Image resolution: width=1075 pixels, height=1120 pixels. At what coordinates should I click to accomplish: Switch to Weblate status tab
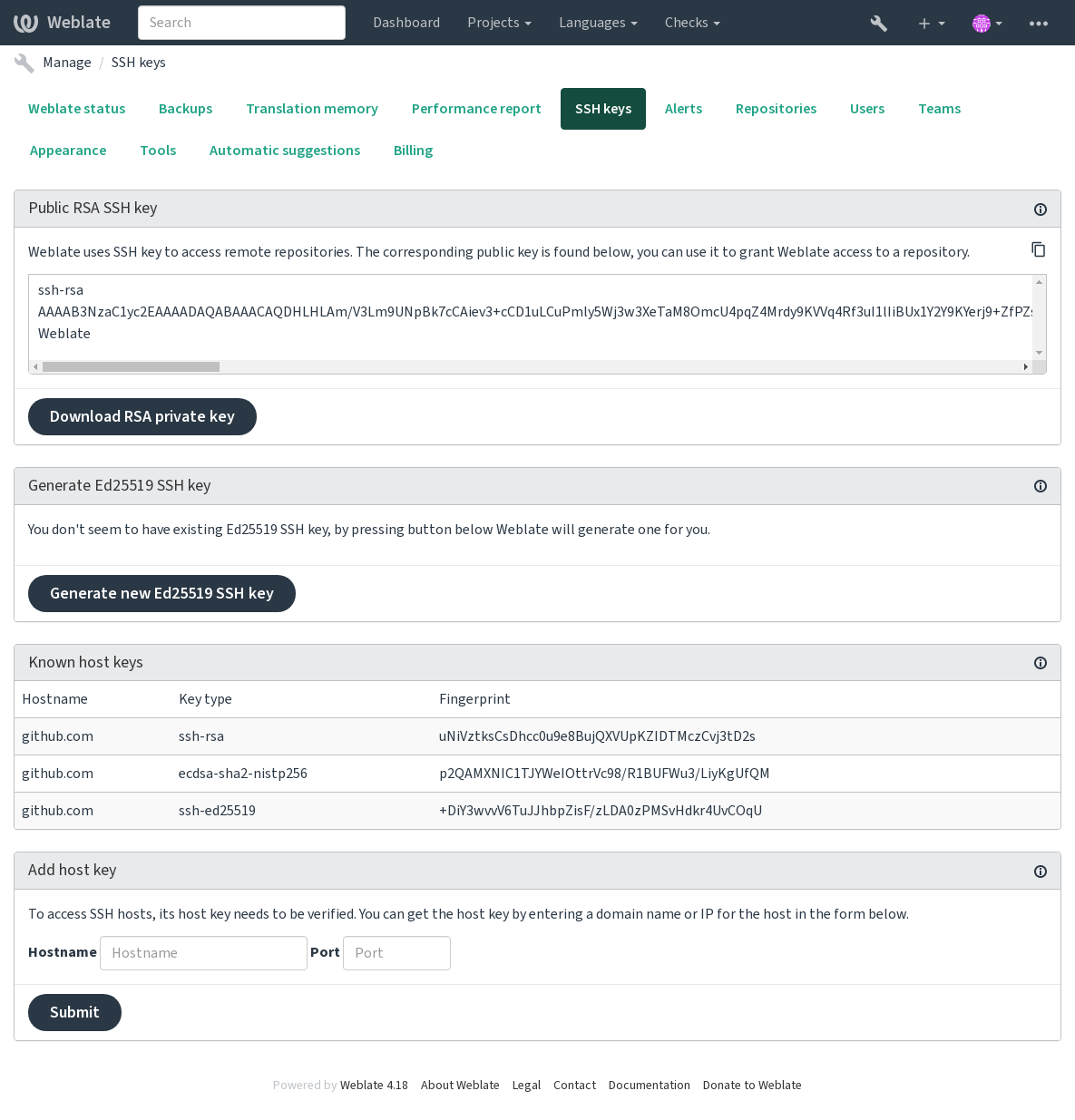tap(77, 109)
